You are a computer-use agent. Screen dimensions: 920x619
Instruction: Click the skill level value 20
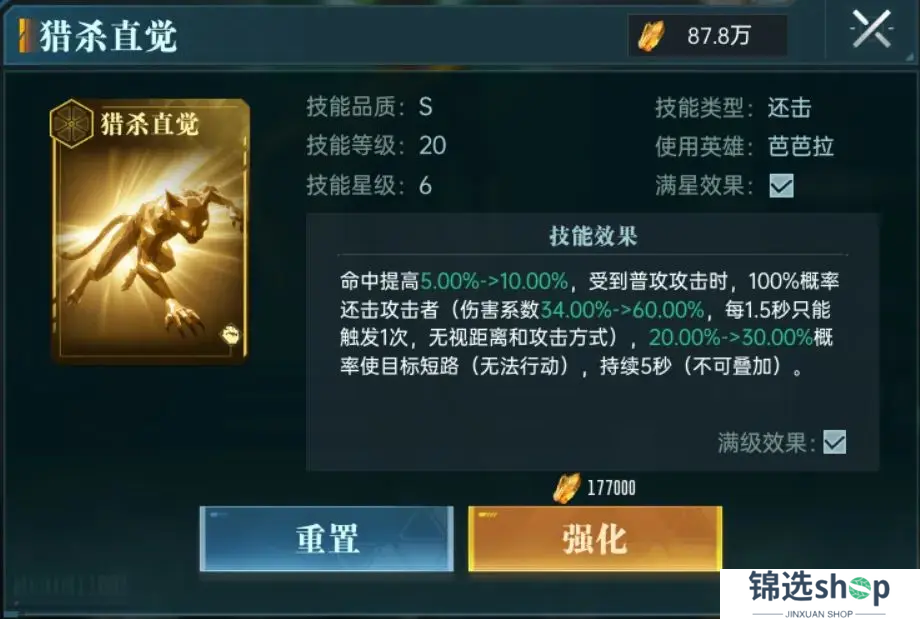tap(433, 146)
